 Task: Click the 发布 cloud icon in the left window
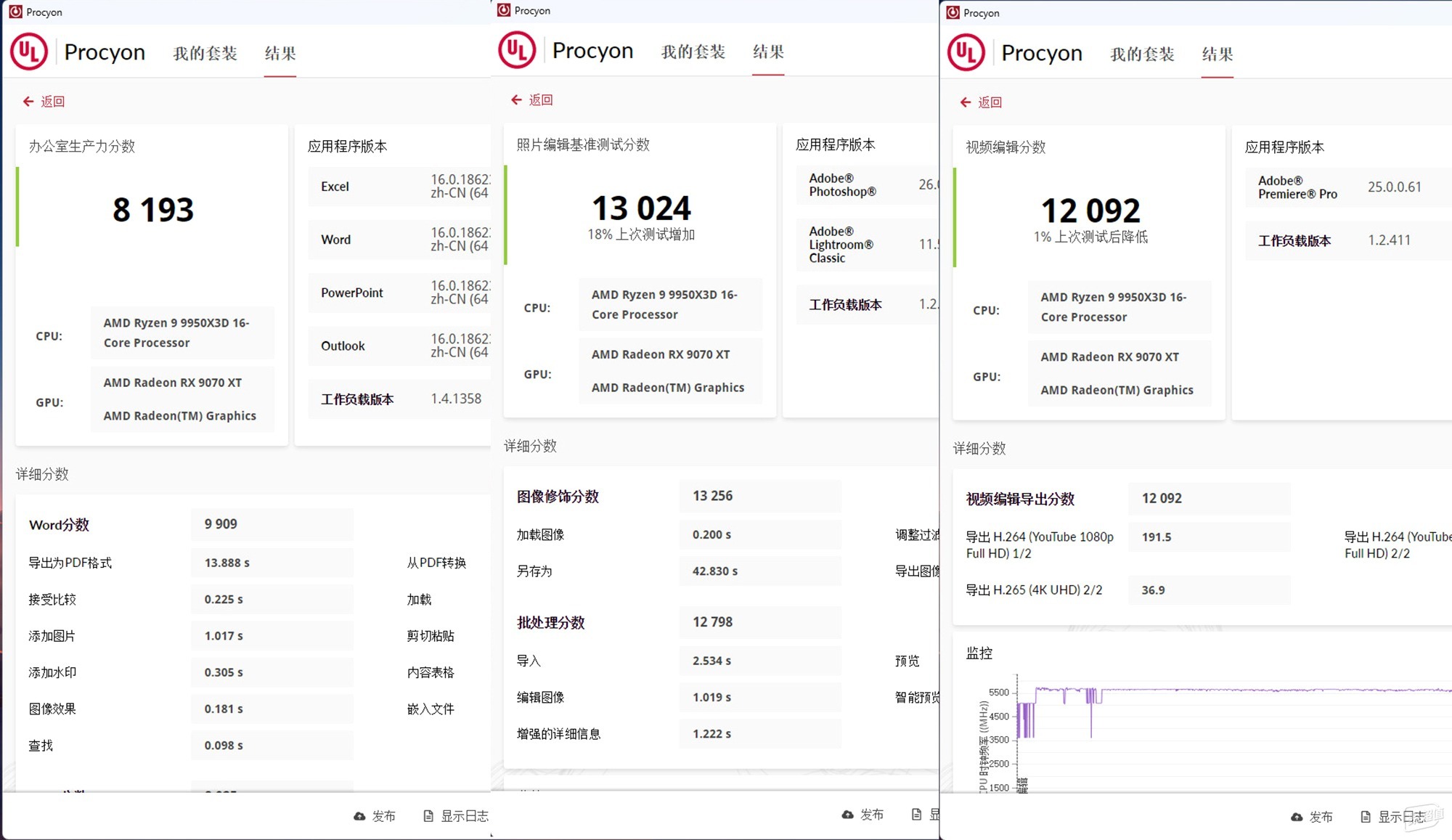359,816
